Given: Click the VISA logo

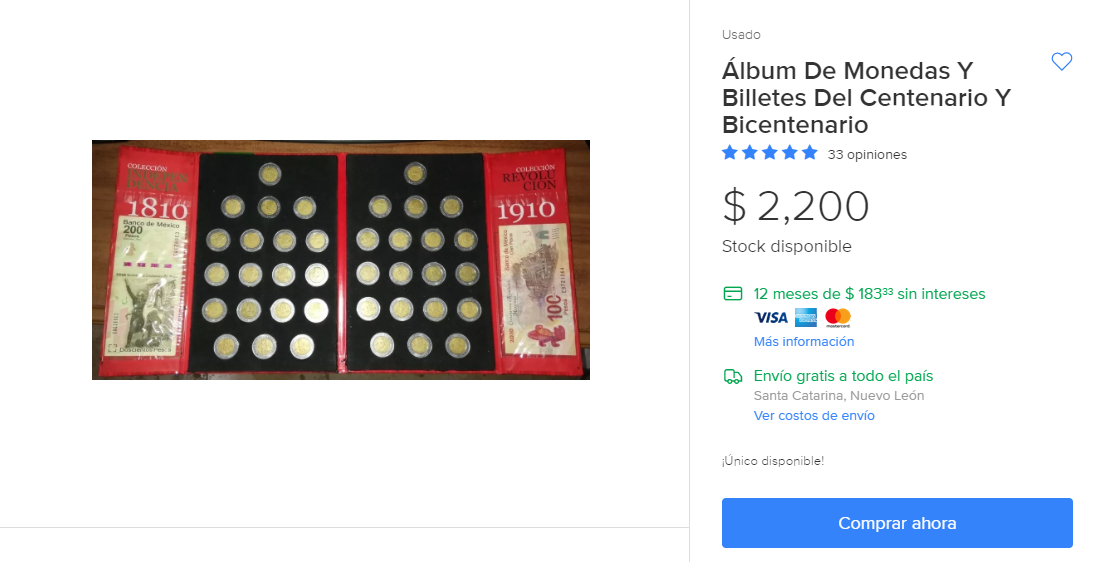Looking at the screenshot, I should [771, 318].
